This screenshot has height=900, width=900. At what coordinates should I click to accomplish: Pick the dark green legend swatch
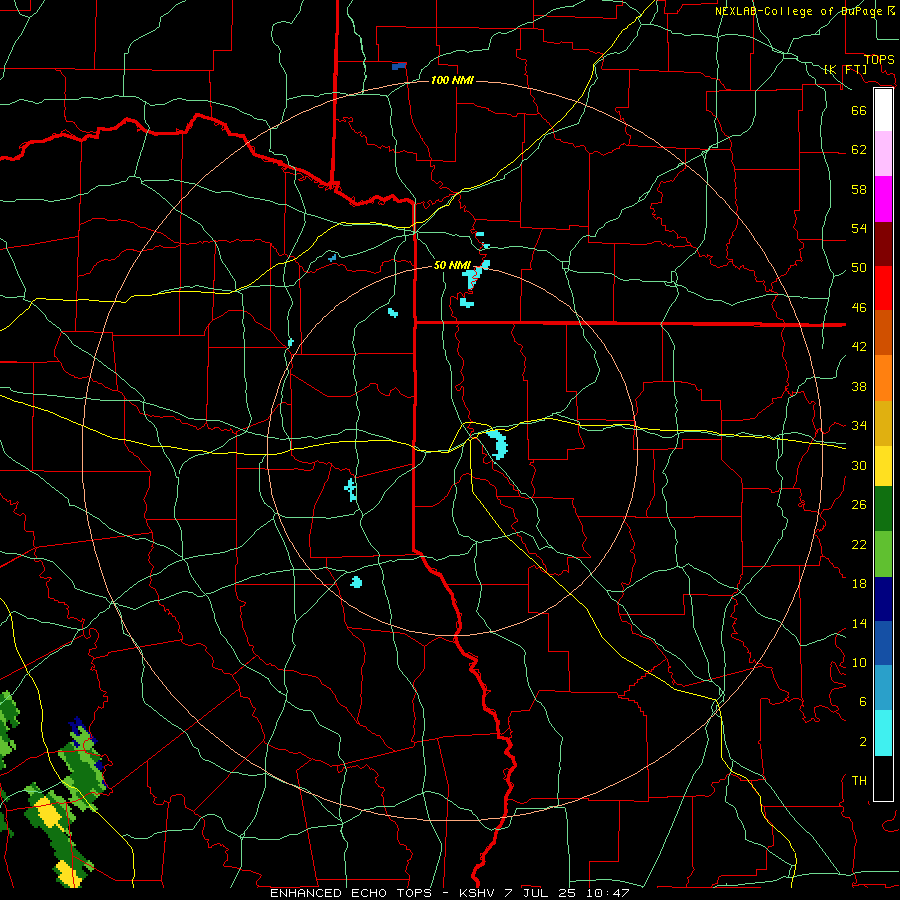coord(883,509)
